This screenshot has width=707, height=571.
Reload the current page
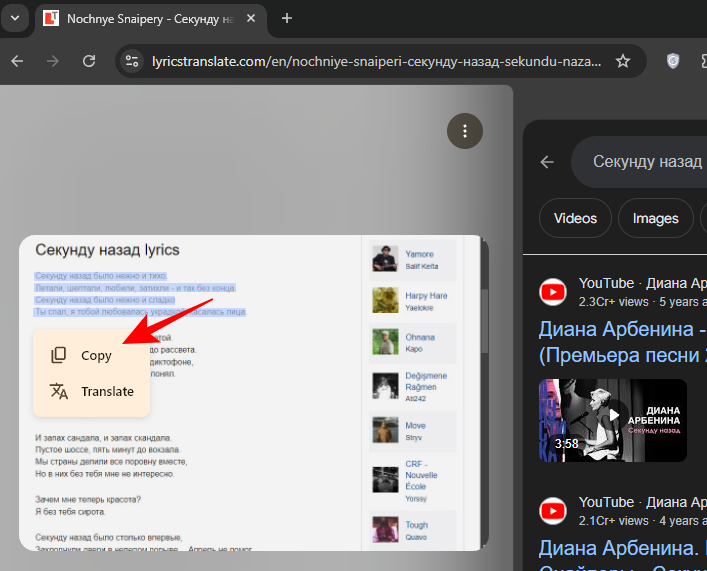click(89, 61)
